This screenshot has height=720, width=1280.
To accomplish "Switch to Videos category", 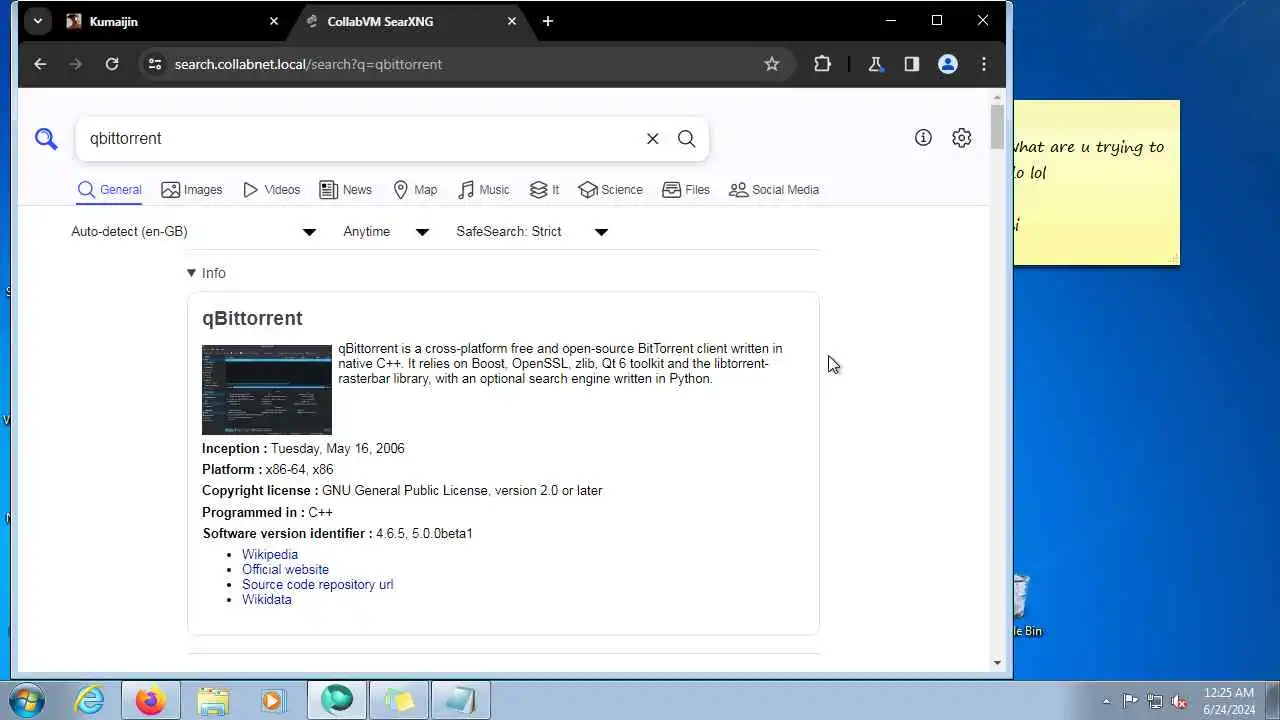I will (x=271, y=190).
